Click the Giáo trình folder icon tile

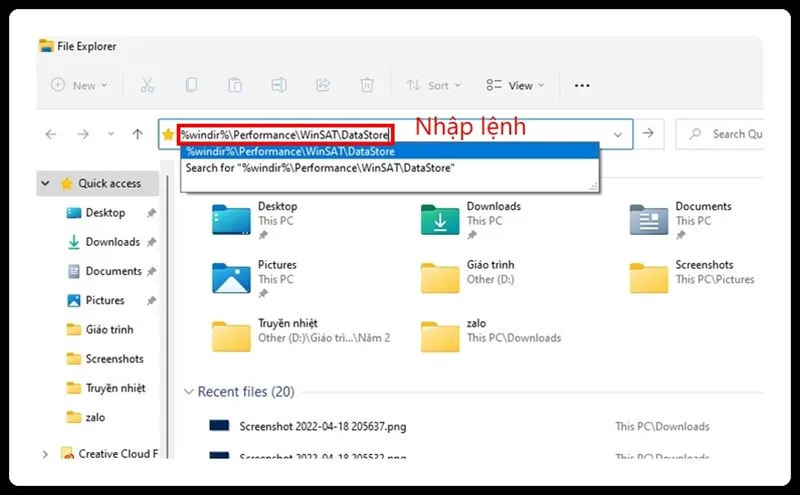click(x=440, y=278)
